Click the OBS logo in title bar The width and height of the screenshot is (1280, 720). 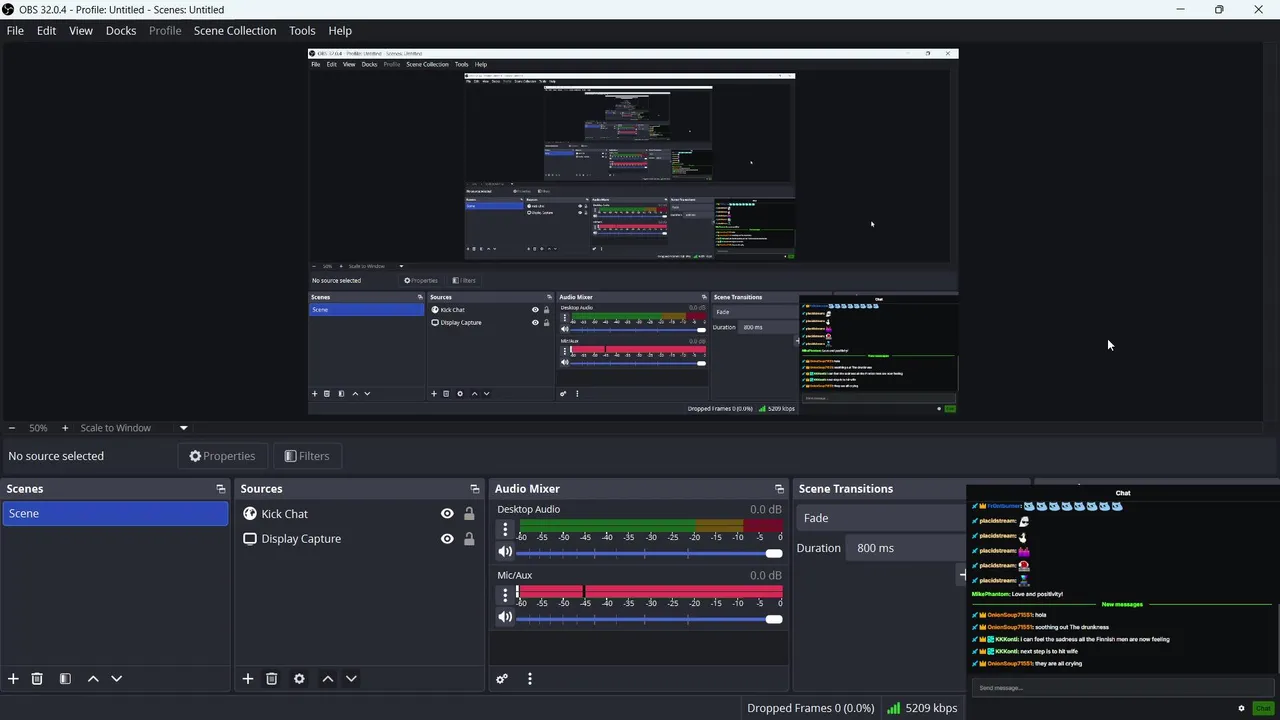(8, 9)
